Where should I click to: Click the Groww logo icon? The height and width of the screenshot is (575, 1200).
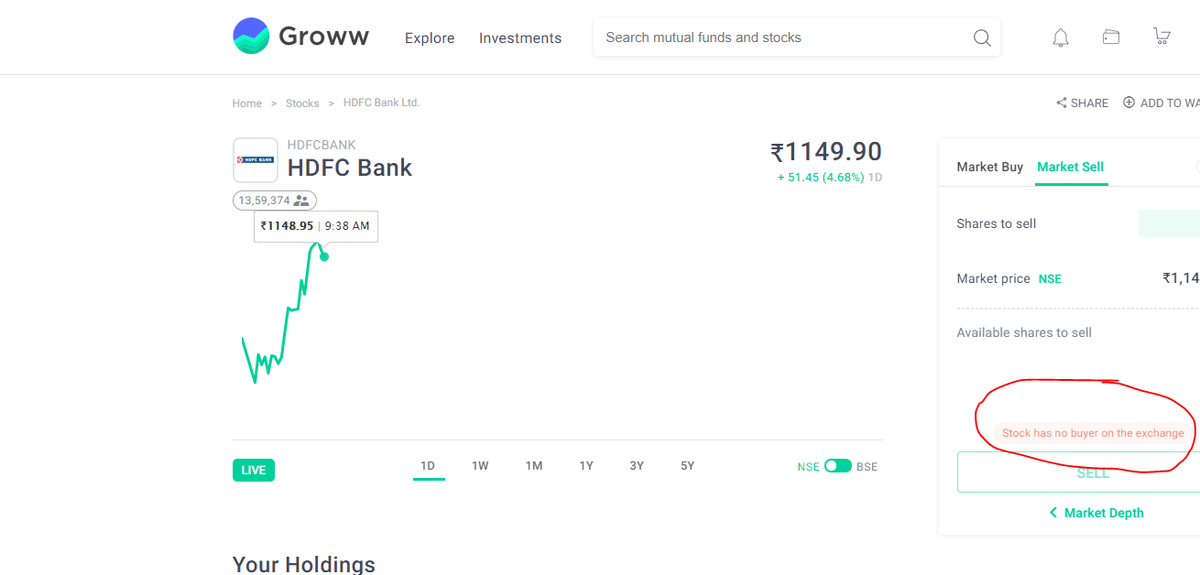pyautogui.click(x=251, y=36)
